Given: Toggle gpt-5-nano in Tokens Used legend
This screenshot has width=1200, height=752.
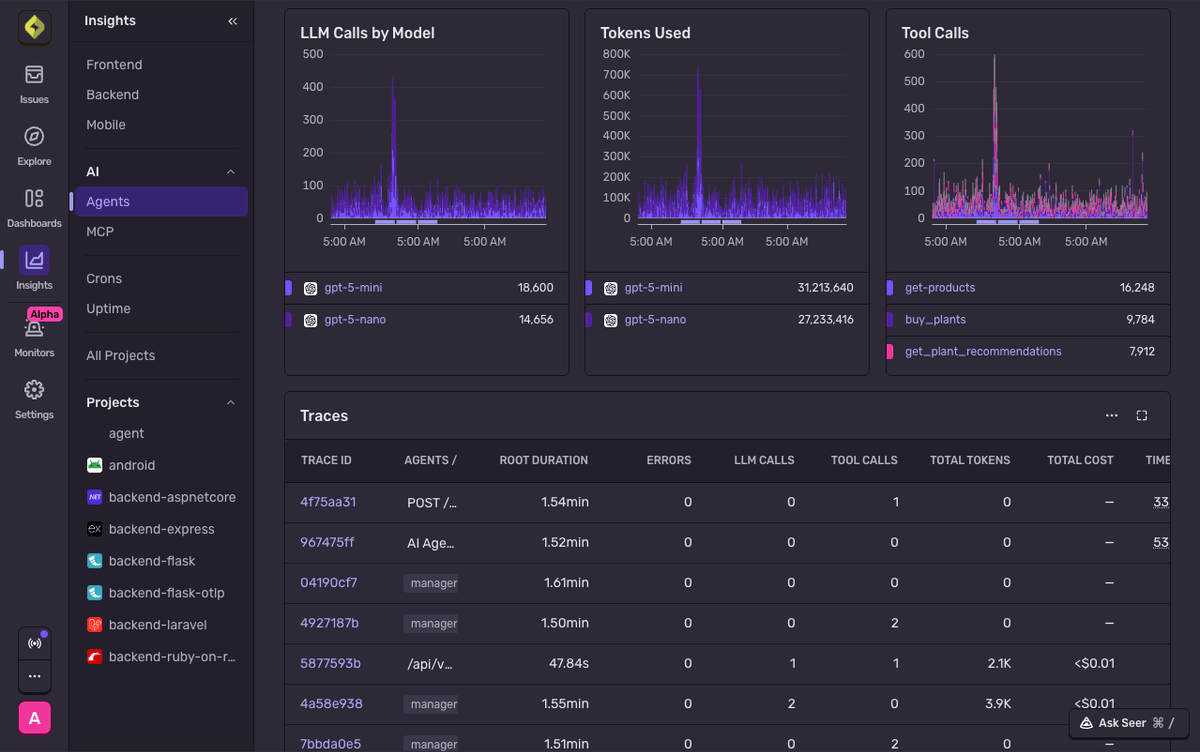Looking at the screenshot, I should click(x=657, y=320).
